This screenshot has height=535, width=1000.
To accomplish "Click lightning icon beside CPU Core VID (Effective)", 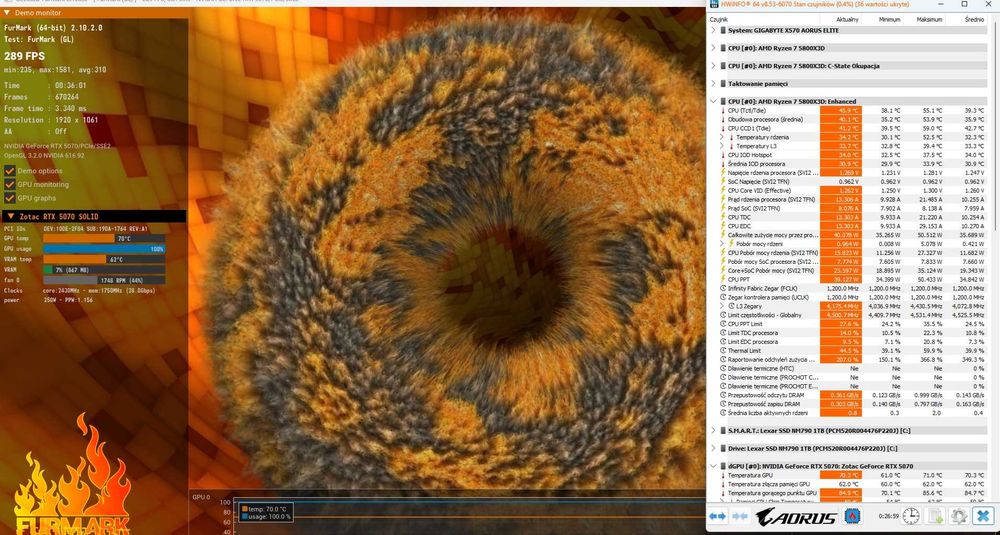I will tap(723, 191).
